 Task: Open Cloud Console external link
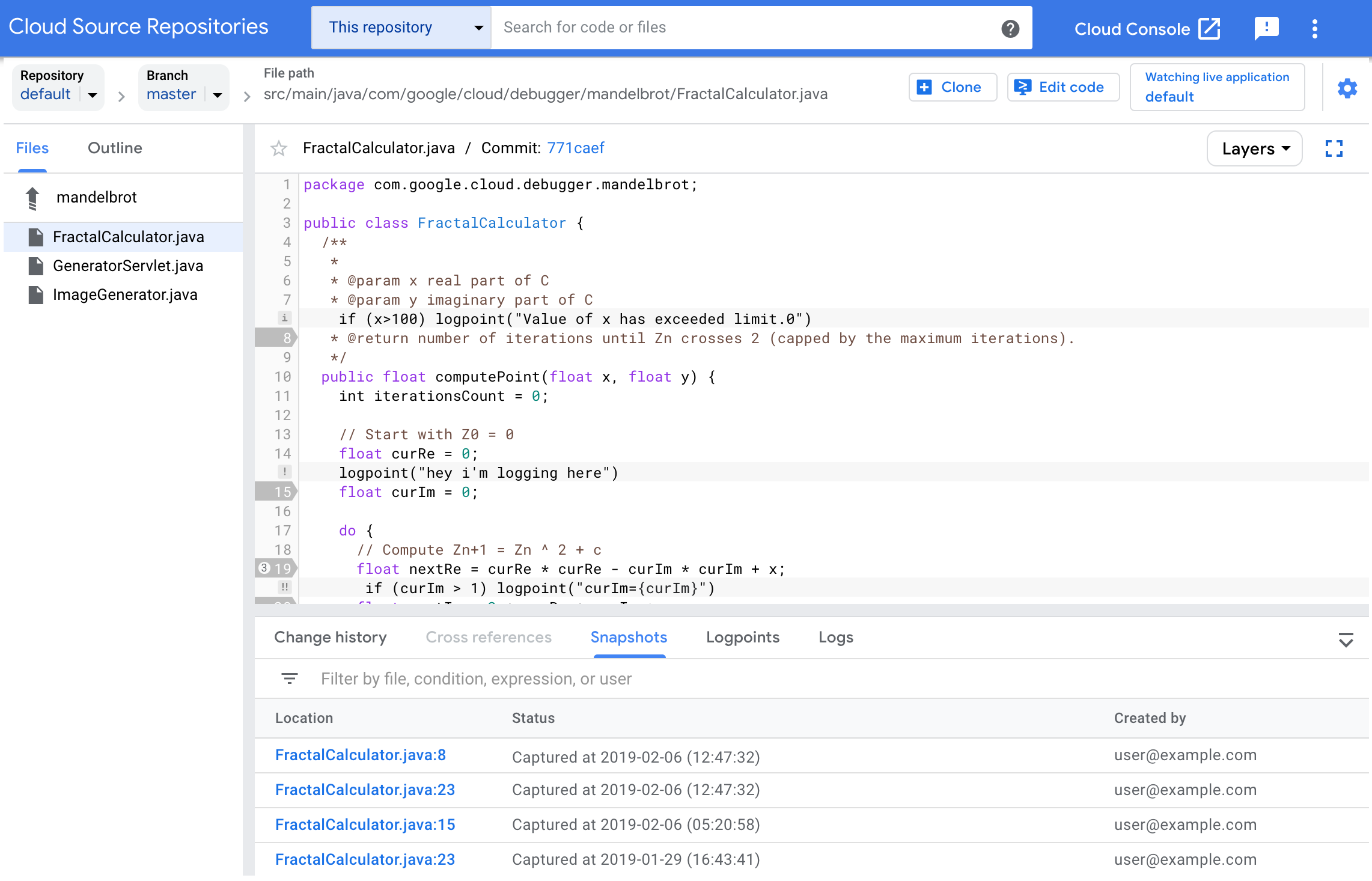[x=1147, y=28]
